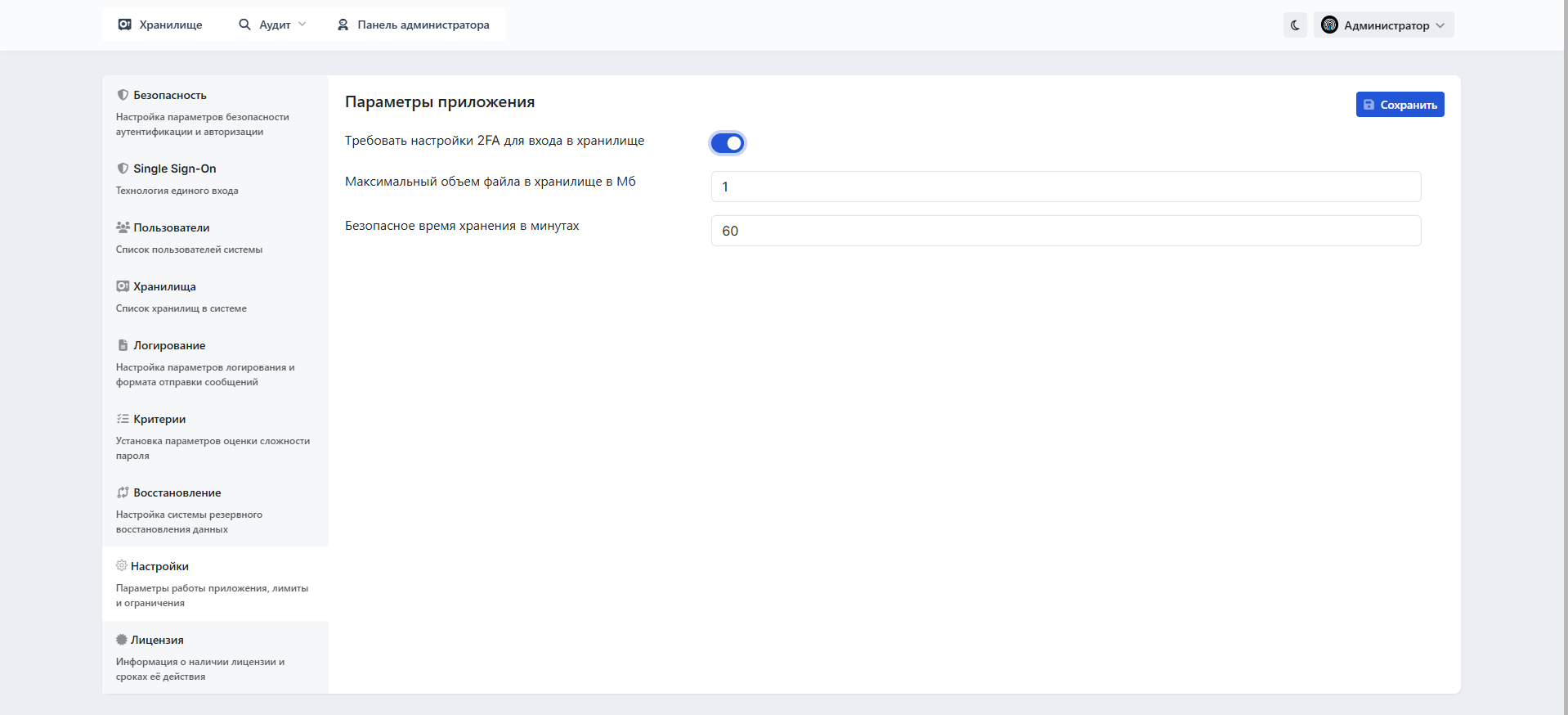Open the Хранилища list section

215,296
